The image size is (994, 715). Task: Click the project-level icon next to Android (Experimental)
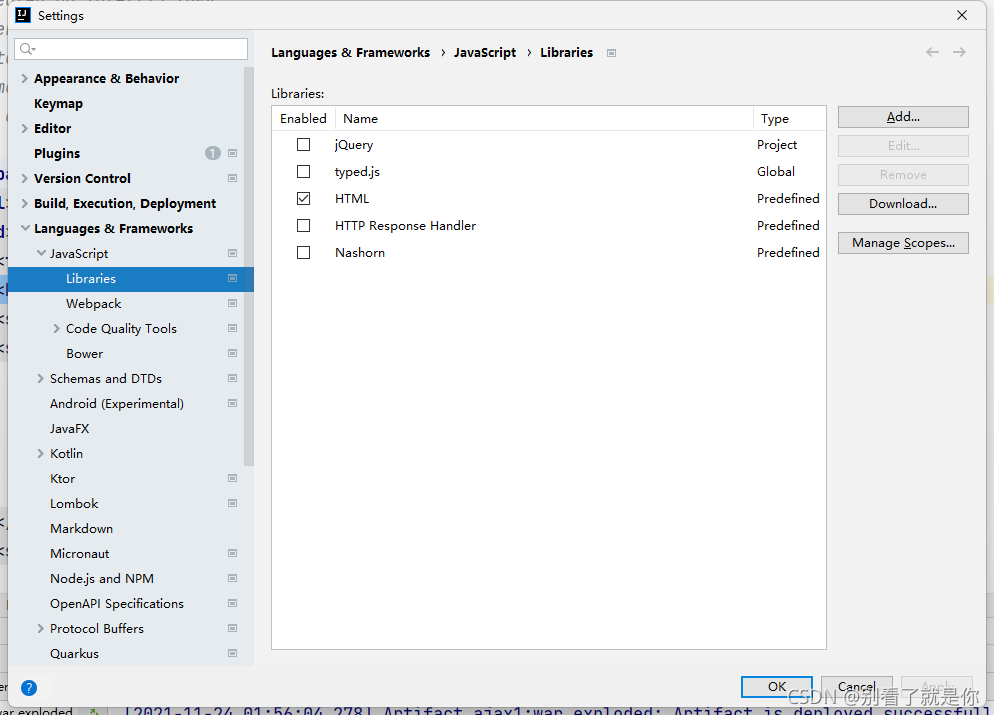(x=232, y=404)
